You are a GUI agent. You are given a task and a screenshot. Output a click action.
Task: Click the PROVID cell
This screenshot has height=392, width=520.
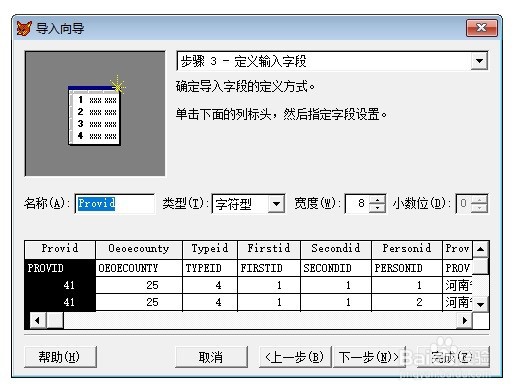pos(60,268)
